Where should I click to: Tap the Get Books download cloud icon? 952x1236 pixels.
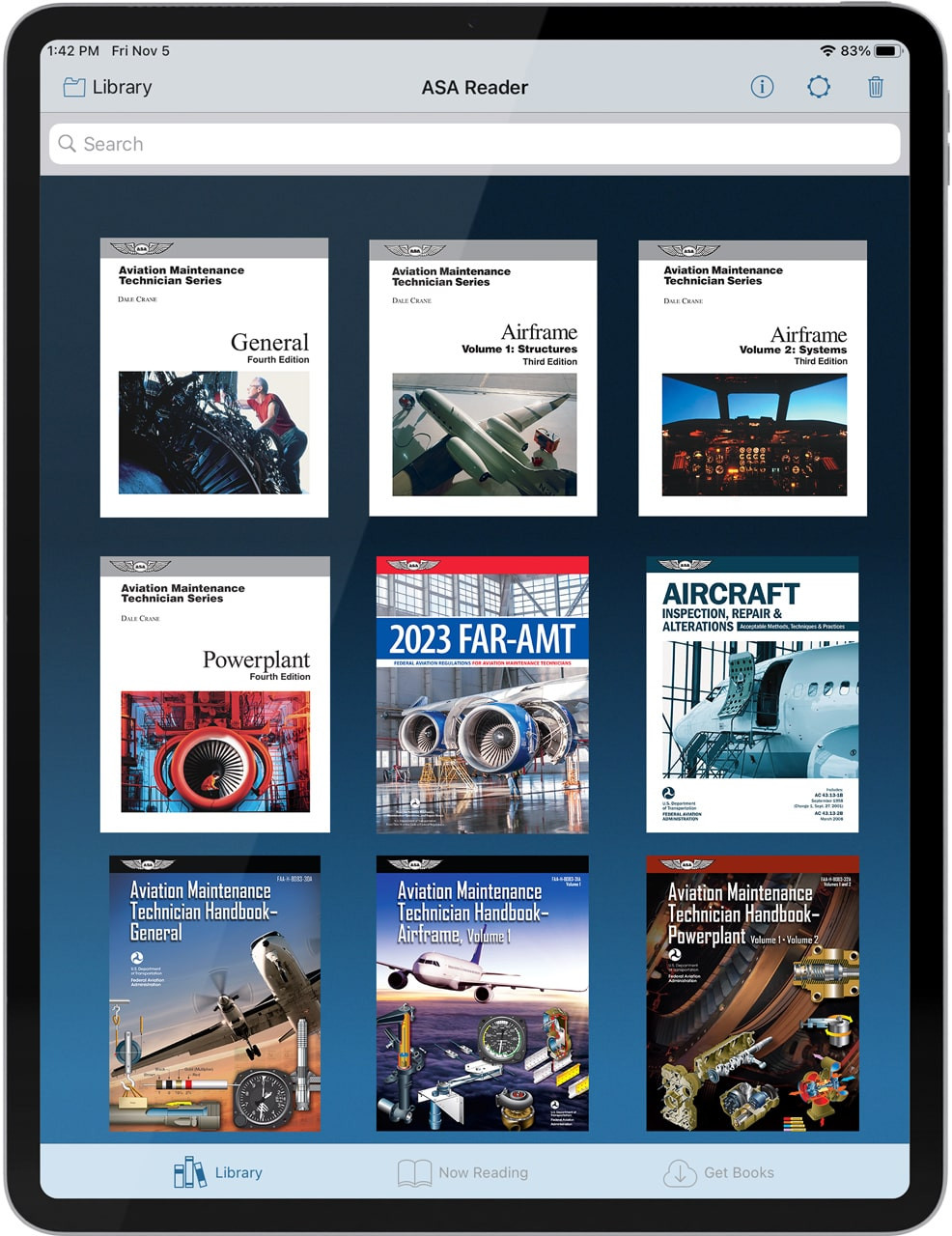[676, 1171]
